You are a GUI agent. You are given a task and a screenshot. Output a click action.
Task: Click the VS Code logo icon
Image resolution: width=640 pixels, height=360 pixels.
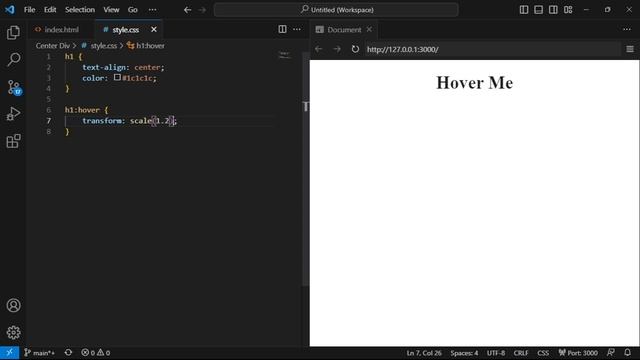tap(9, 9)
